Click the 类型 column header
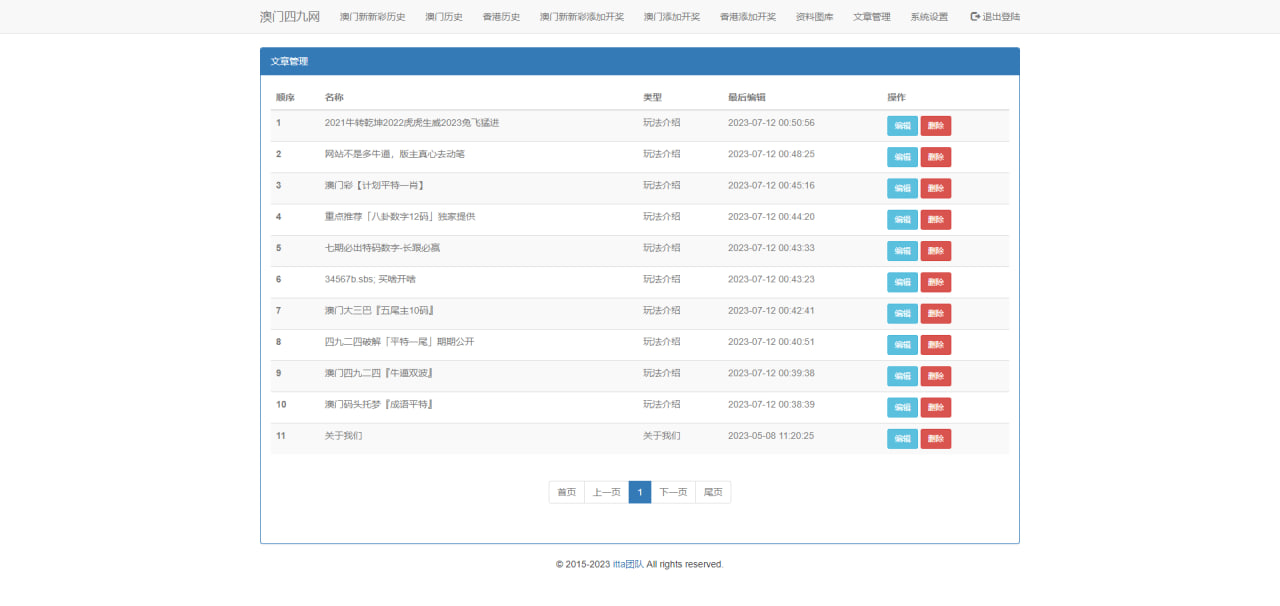 (652, 97)
